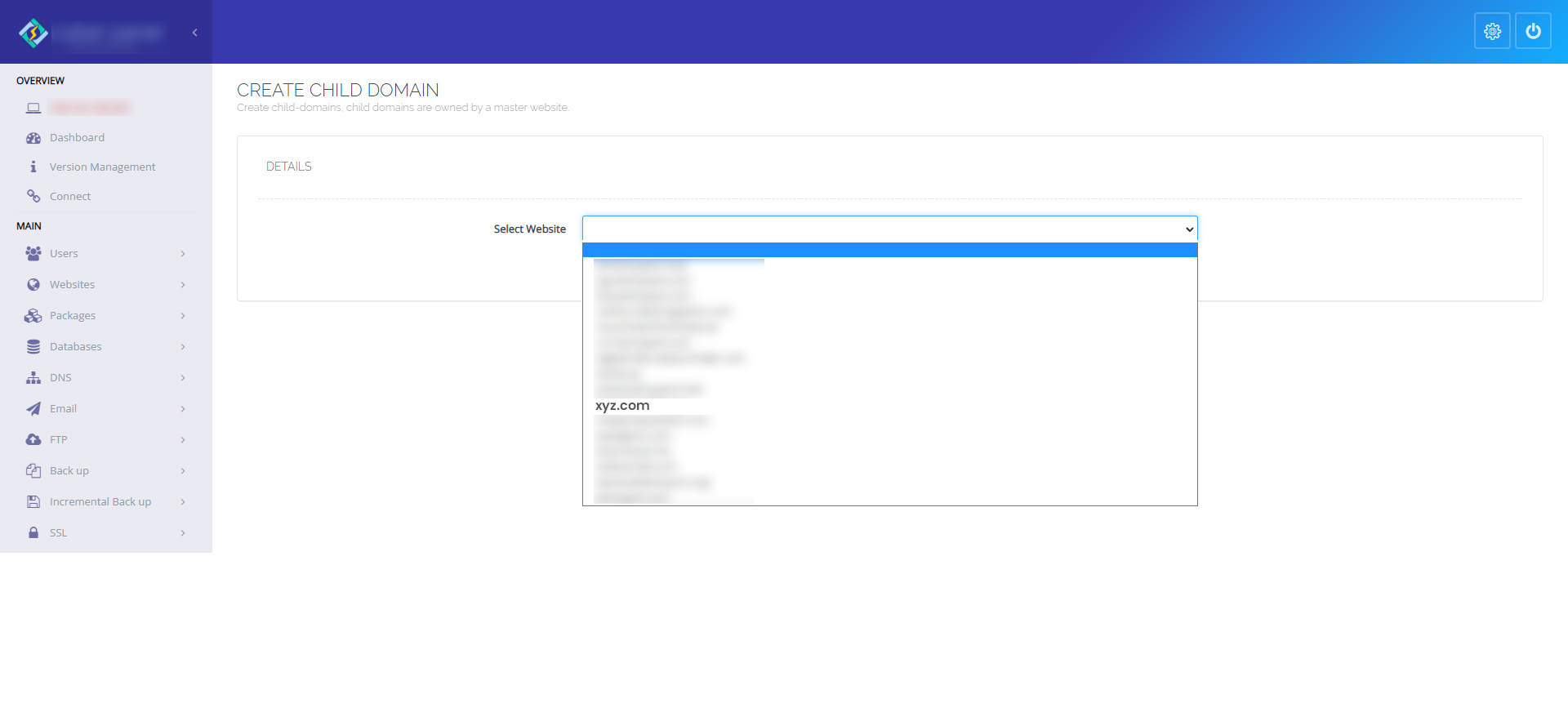Click the DNS network icon
1568x712 pixels.
tap(33, 378)
